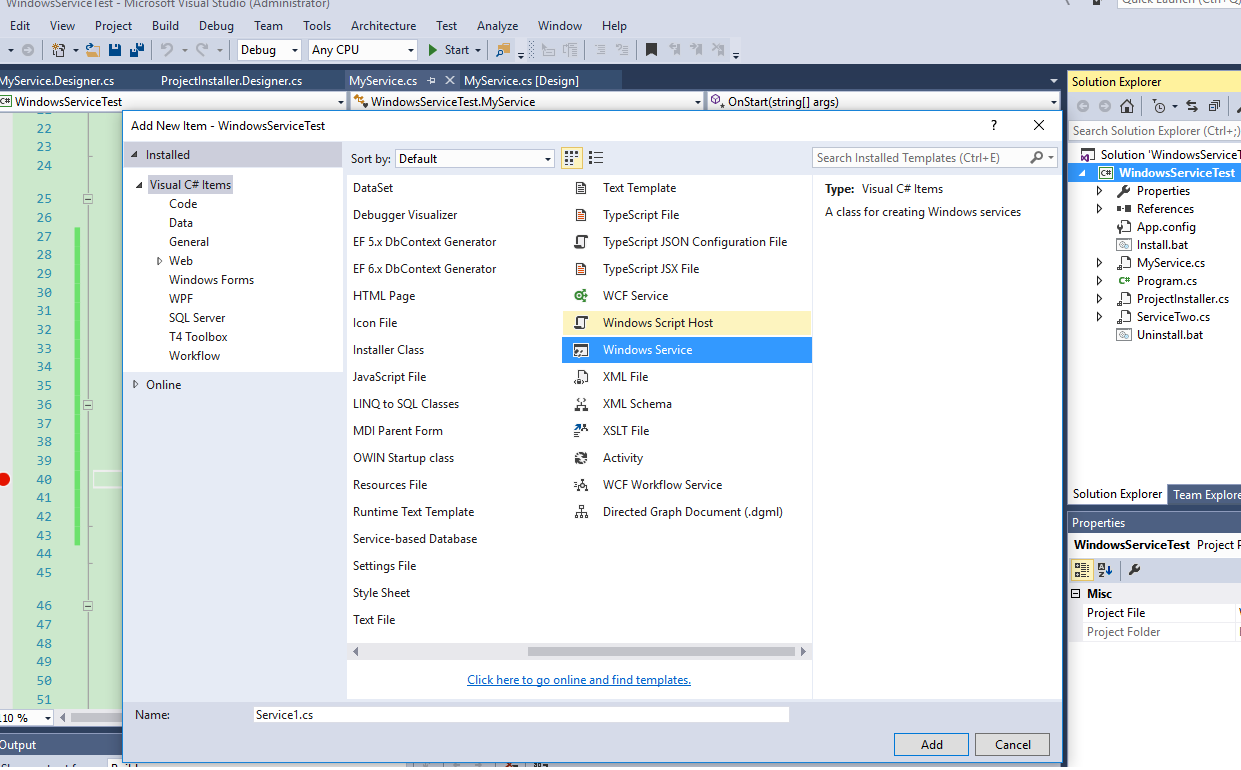Image resolution: width=1241 pixels, height=770 pixels.
Task: Click the Add button
Action: pos(932,745)
